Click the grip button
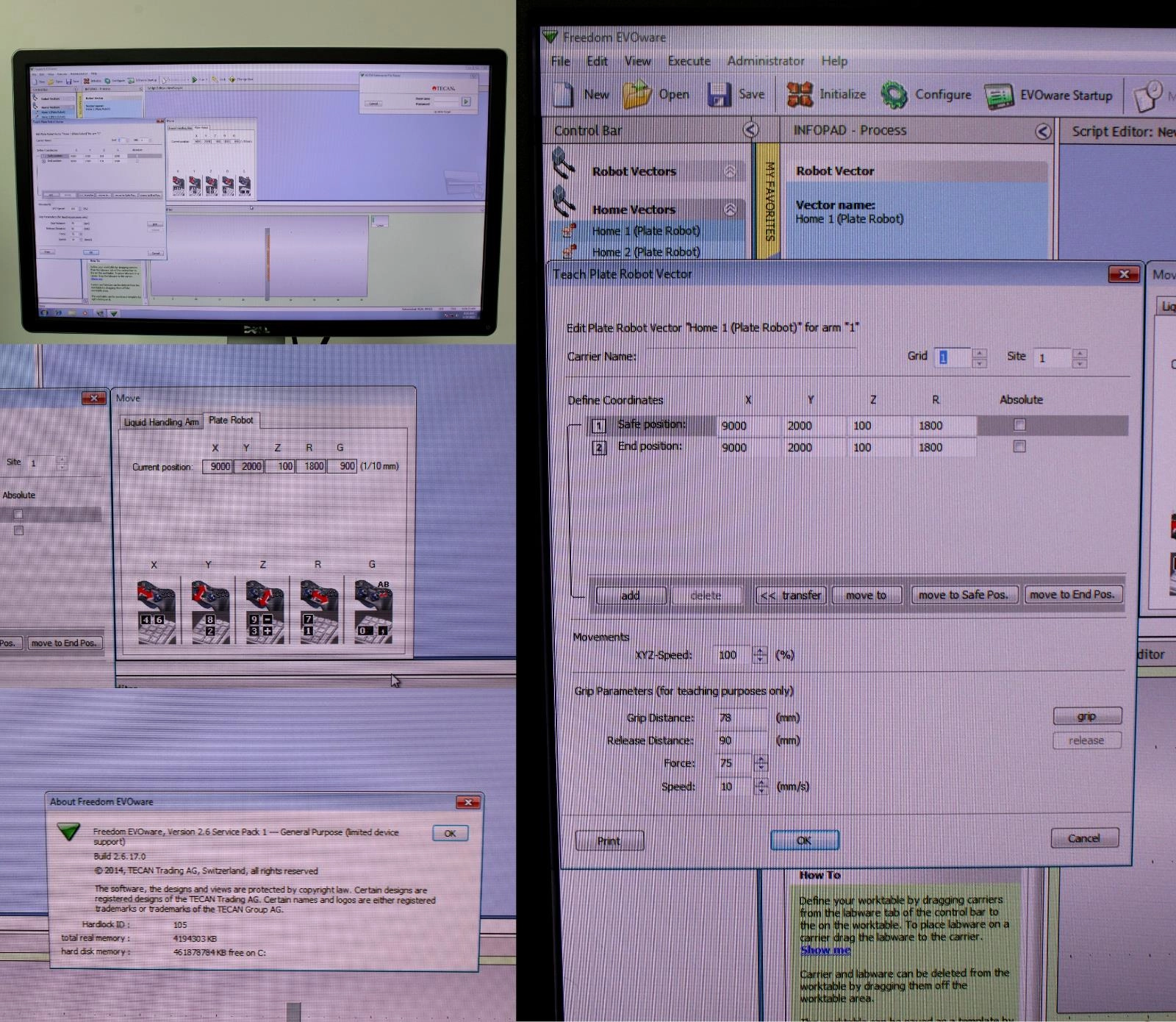The image size is (1176, 1022). point(1086,716)
